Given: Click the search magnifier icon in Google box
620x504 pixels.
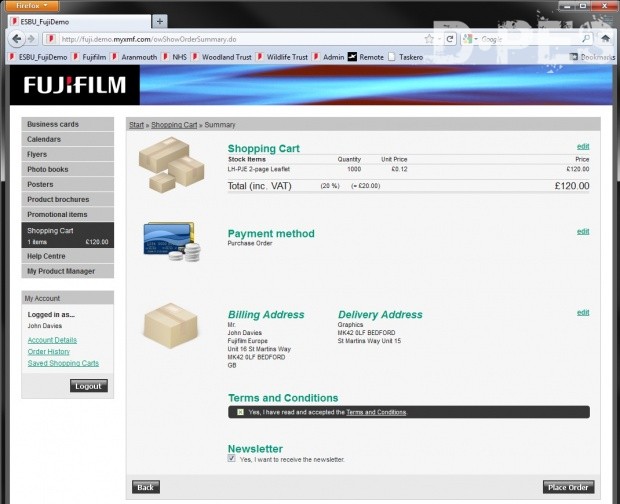Looking at the screenshot, I should click(586, 38).
